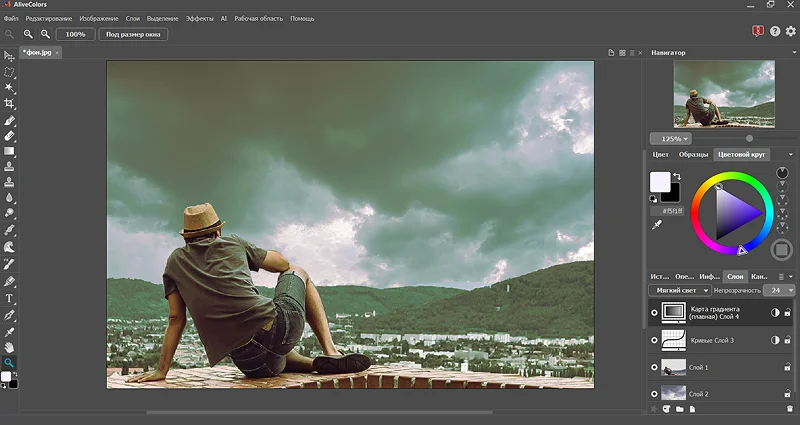This screenshot has width=800, height=425.
Task: Select the active Zoom magnifier tool in toolbox
Action: pos(9,363)
